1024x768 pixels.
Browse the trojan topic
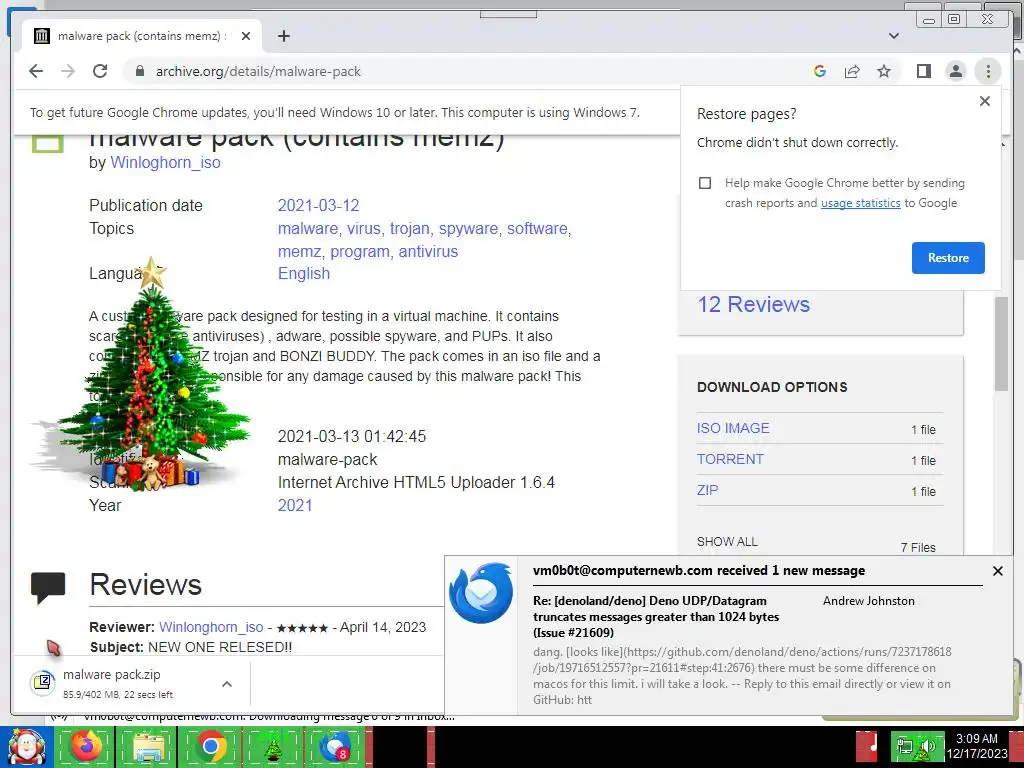409,229
